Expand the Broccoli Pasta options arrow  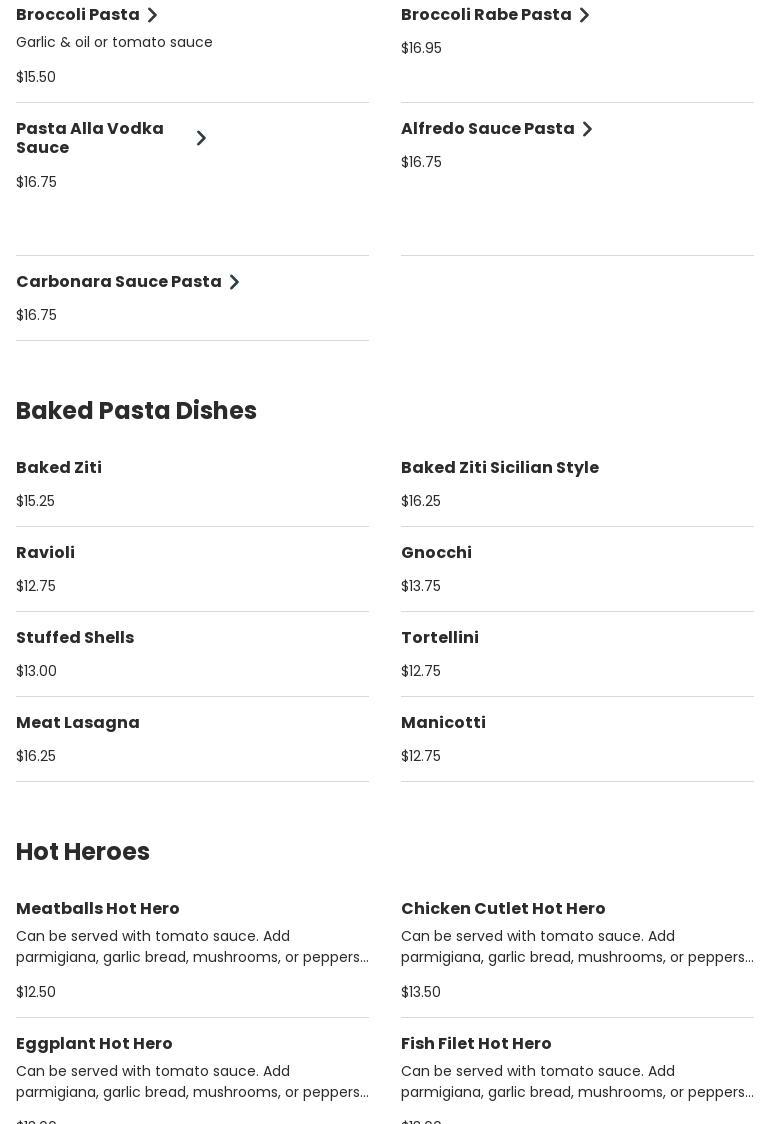tap(152, 15)
